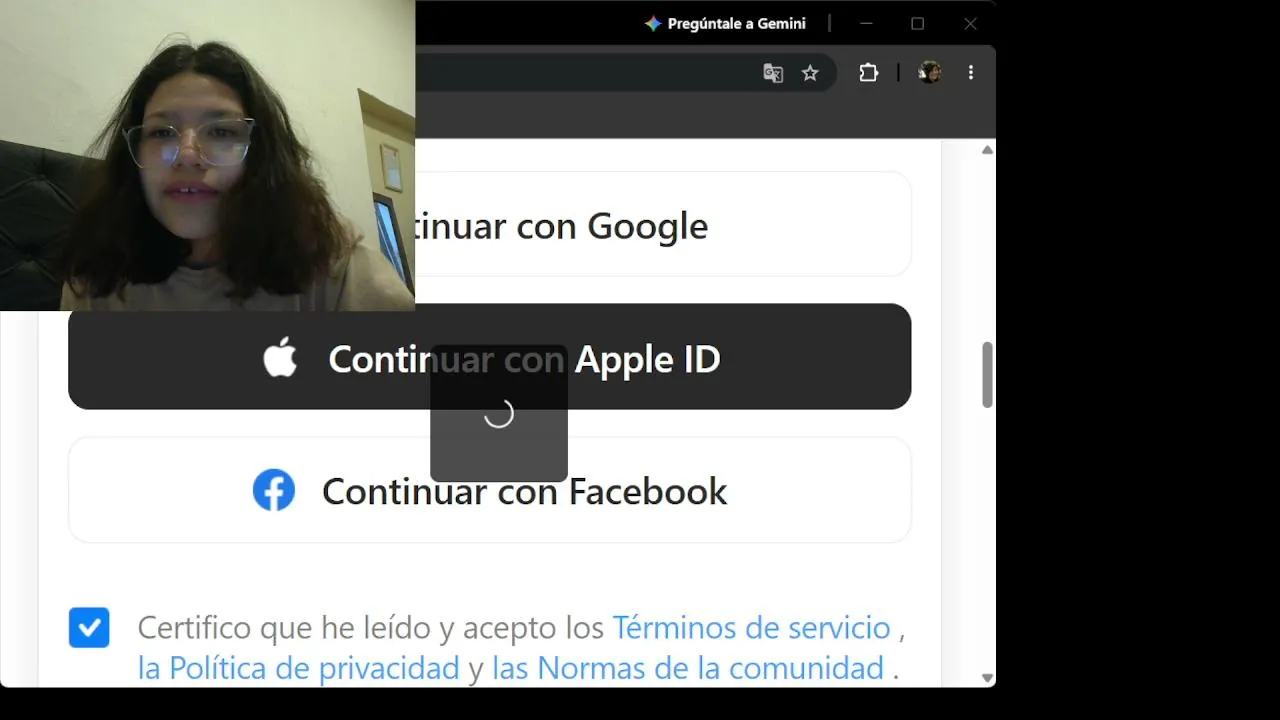Screen dimensions: 1280x720
Task: Click the page scrollbar down arrow
Action: coord(987,678)
